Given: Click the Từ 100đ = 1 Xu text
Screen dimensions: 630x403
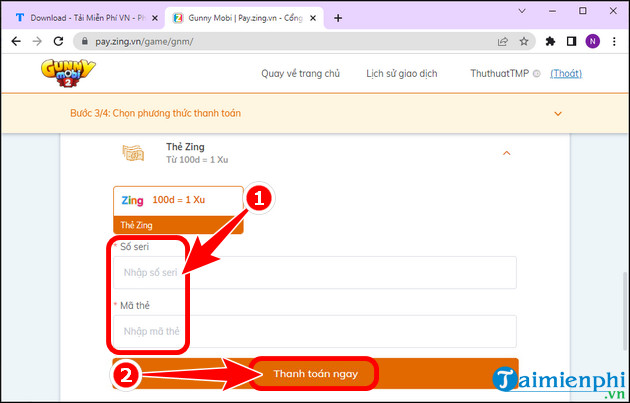Looking at the screenshot, I should 197,160.
